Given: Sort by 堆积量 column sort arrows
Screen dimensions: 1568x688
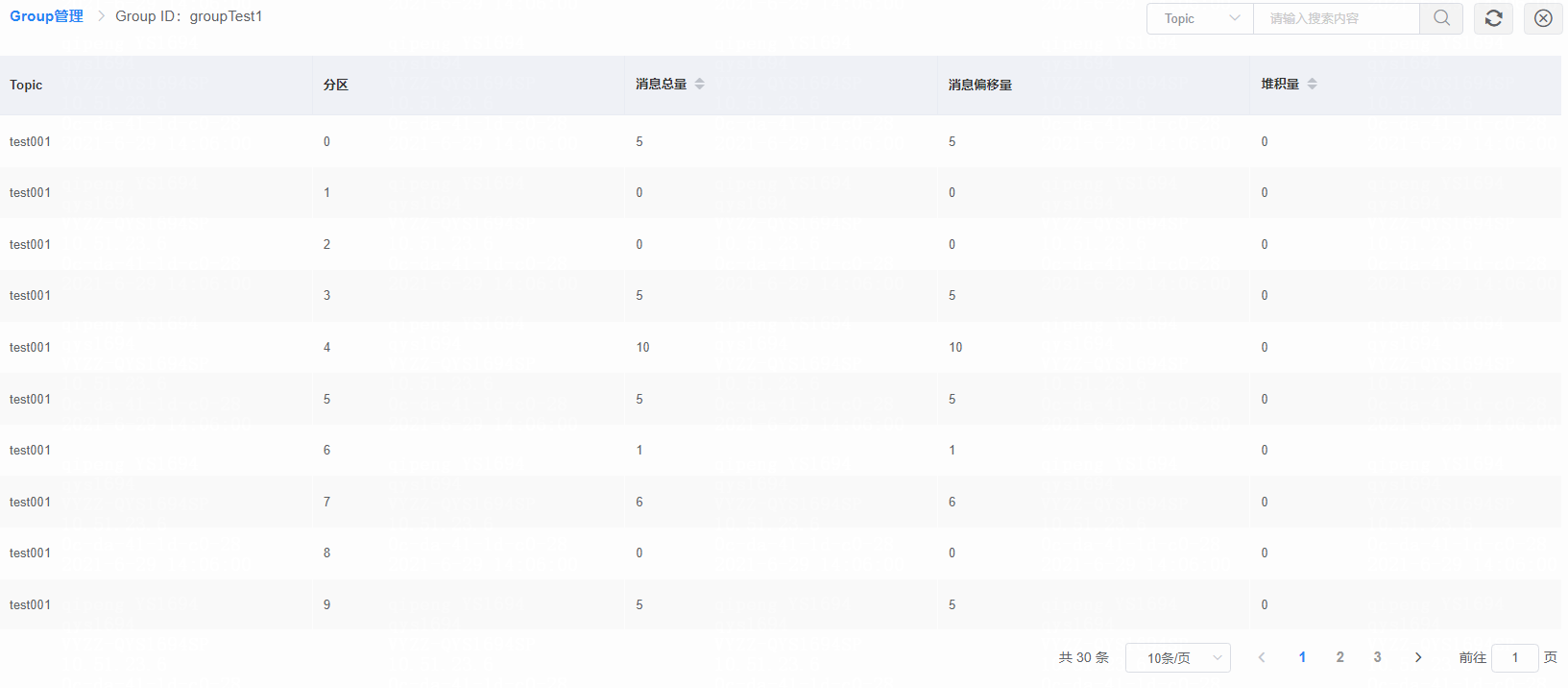Looking at the screenshot, I should coord(1312,85).
